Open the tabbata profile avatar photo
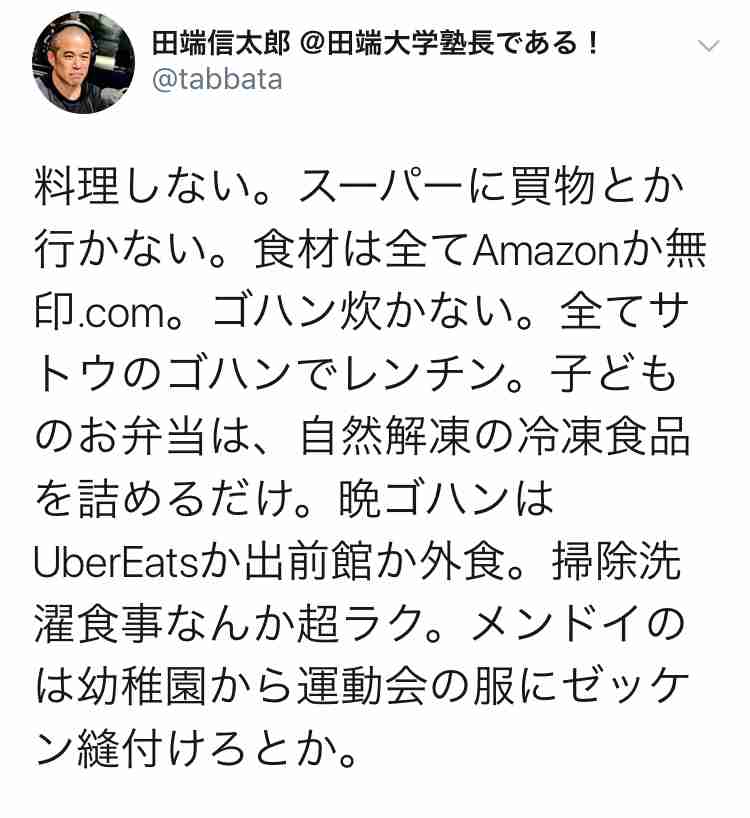Screen dimensions: 750x818 click(83, 63)
